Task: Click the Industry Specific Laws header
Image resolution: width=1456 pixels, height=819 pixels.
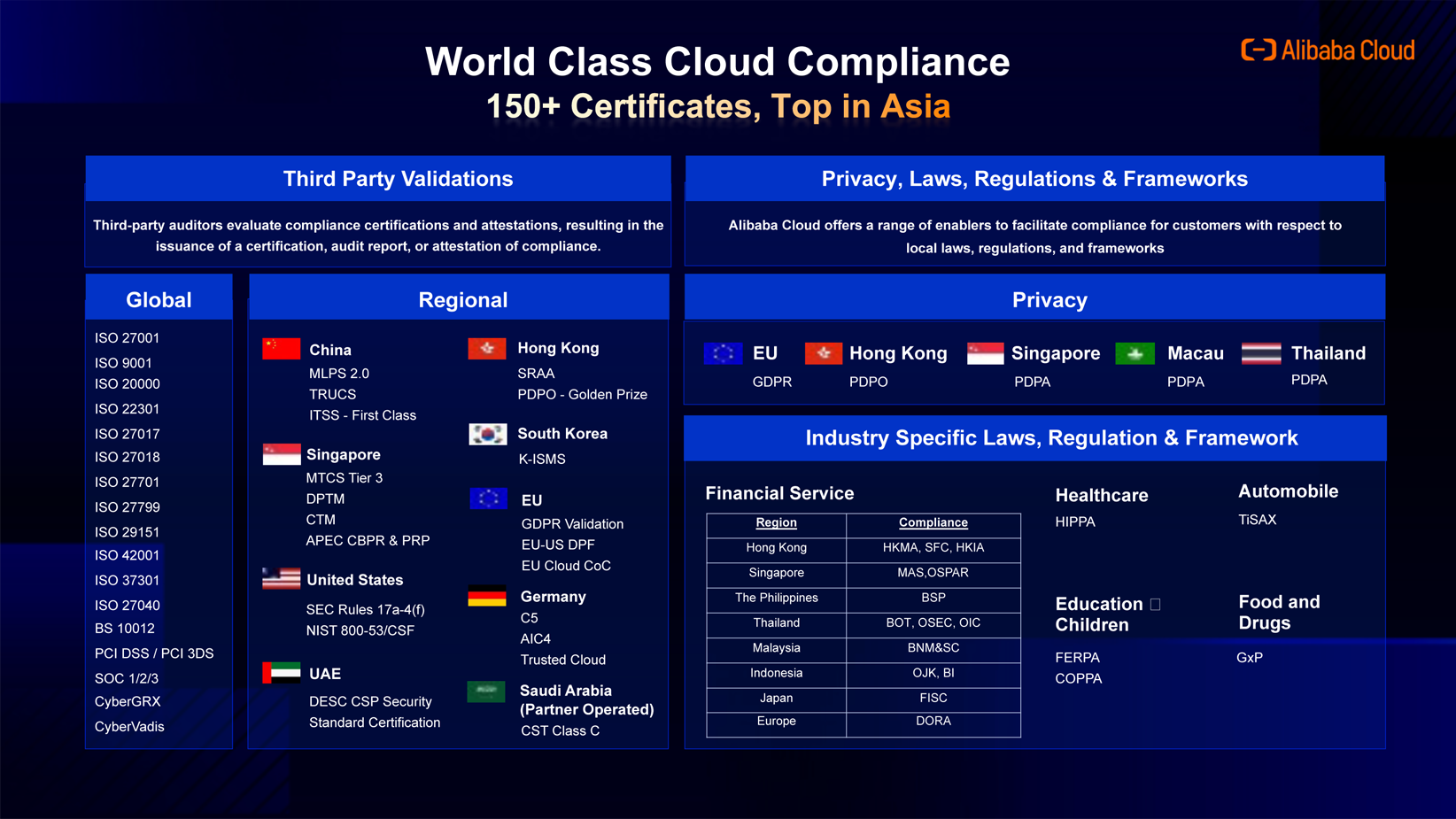Action: [1050, 437]
